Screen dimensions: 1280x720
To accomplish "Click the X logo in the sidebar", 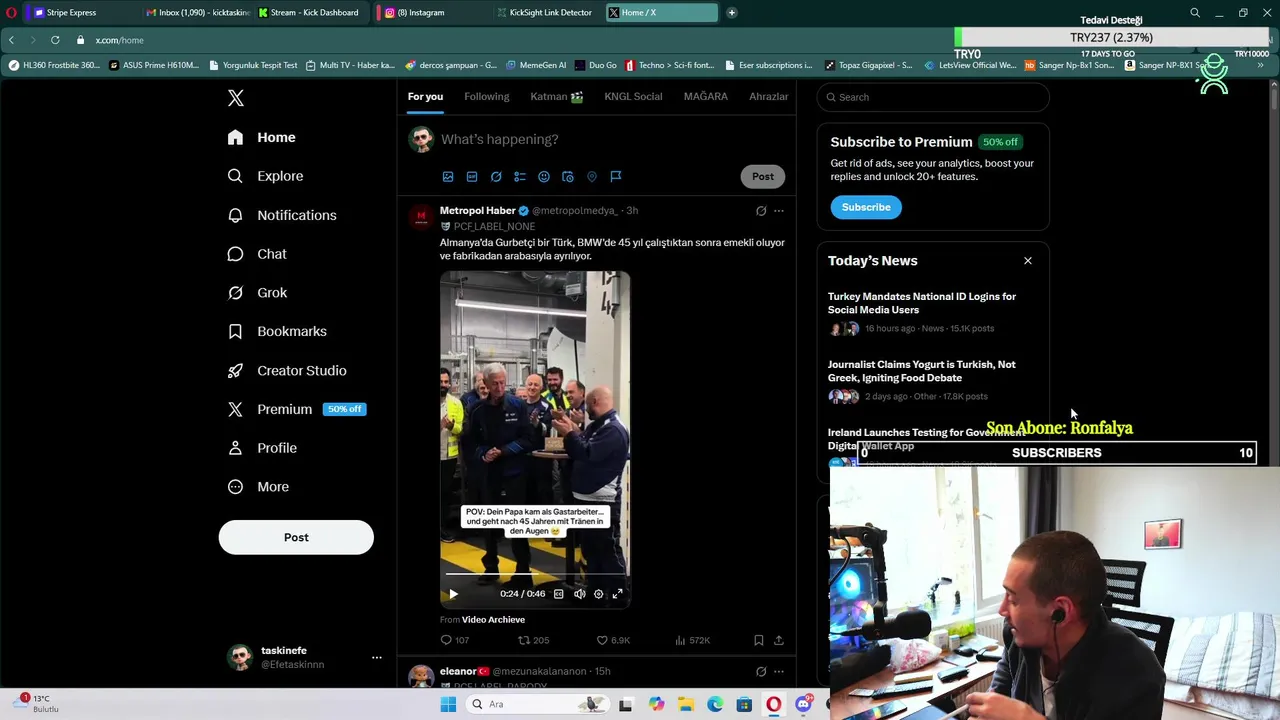I will point(235,98).
